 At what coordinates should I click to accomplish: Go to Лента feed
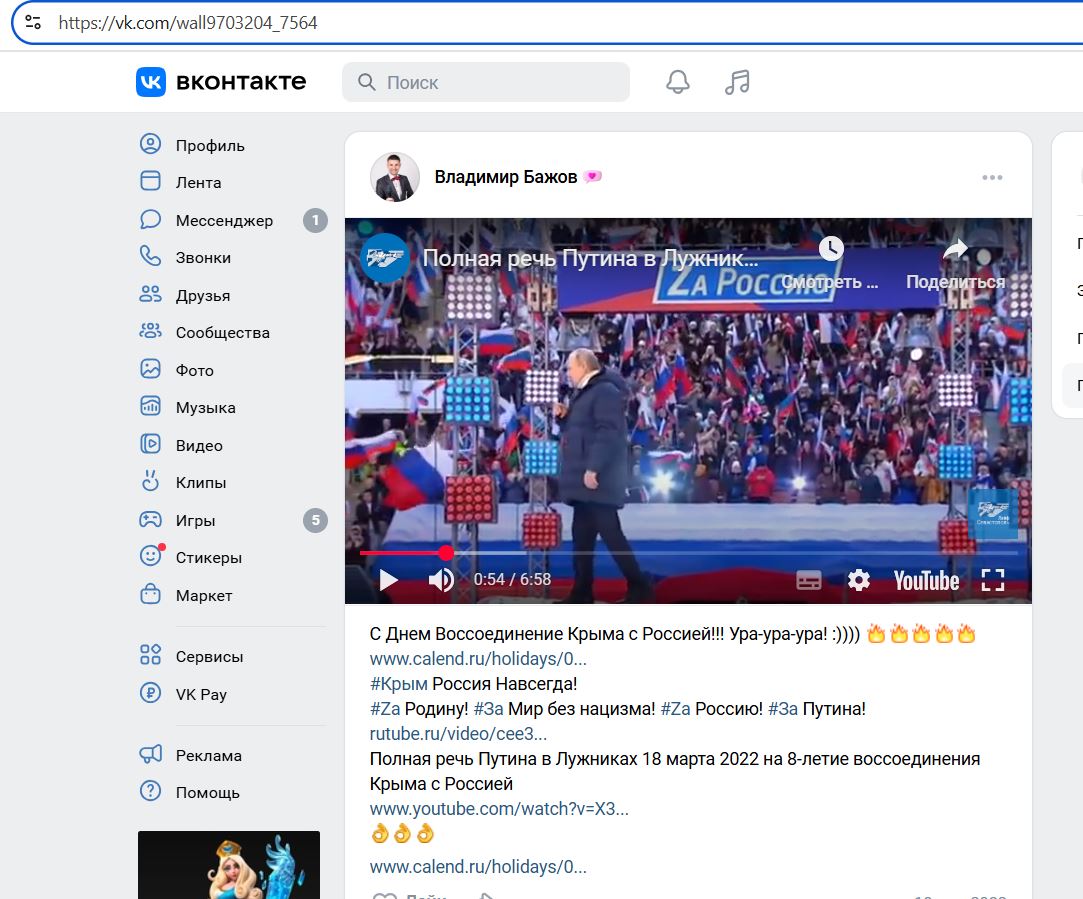(x=198, y=183)
